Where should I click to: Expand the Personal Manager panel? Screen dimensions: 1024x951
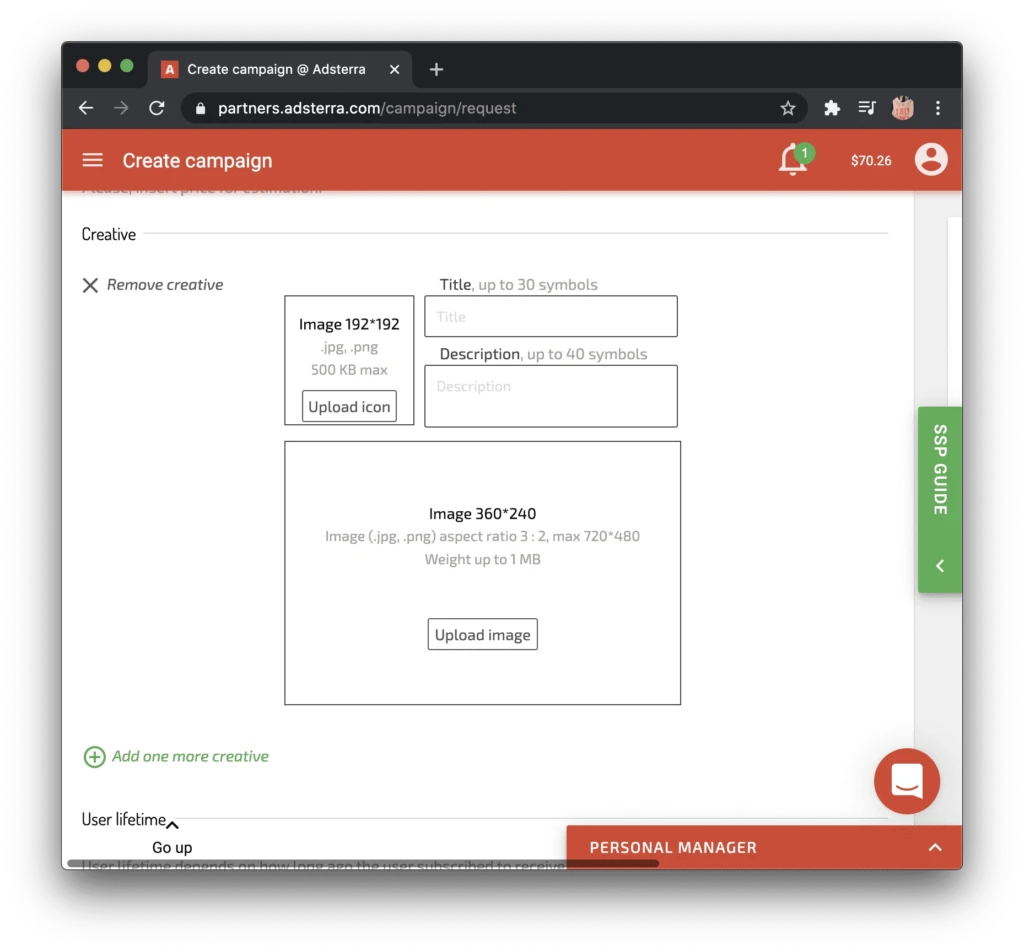[935, 847]
